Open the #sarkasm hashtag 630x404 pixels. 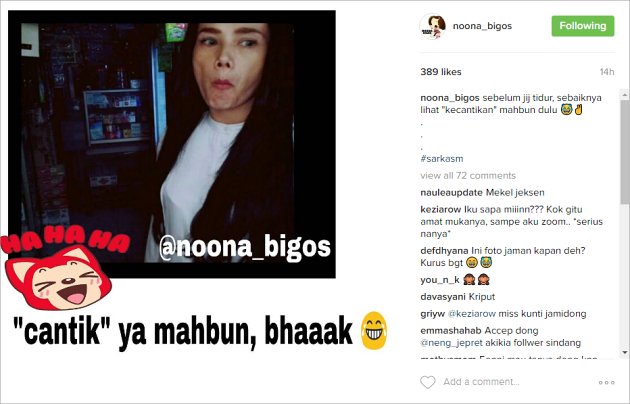(x=442, y=159)
